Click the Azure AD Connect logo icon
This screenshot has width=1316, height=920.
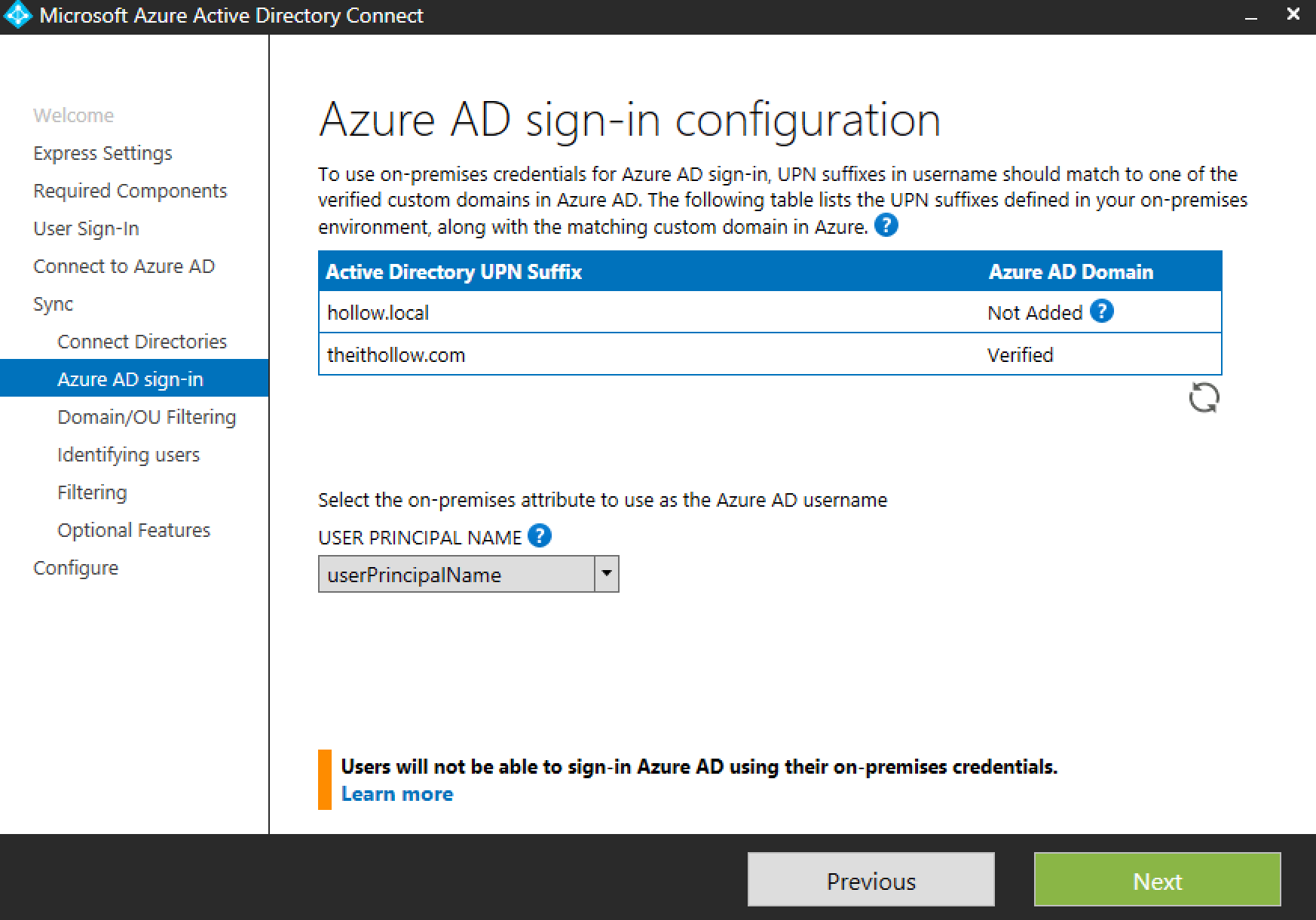17,16
